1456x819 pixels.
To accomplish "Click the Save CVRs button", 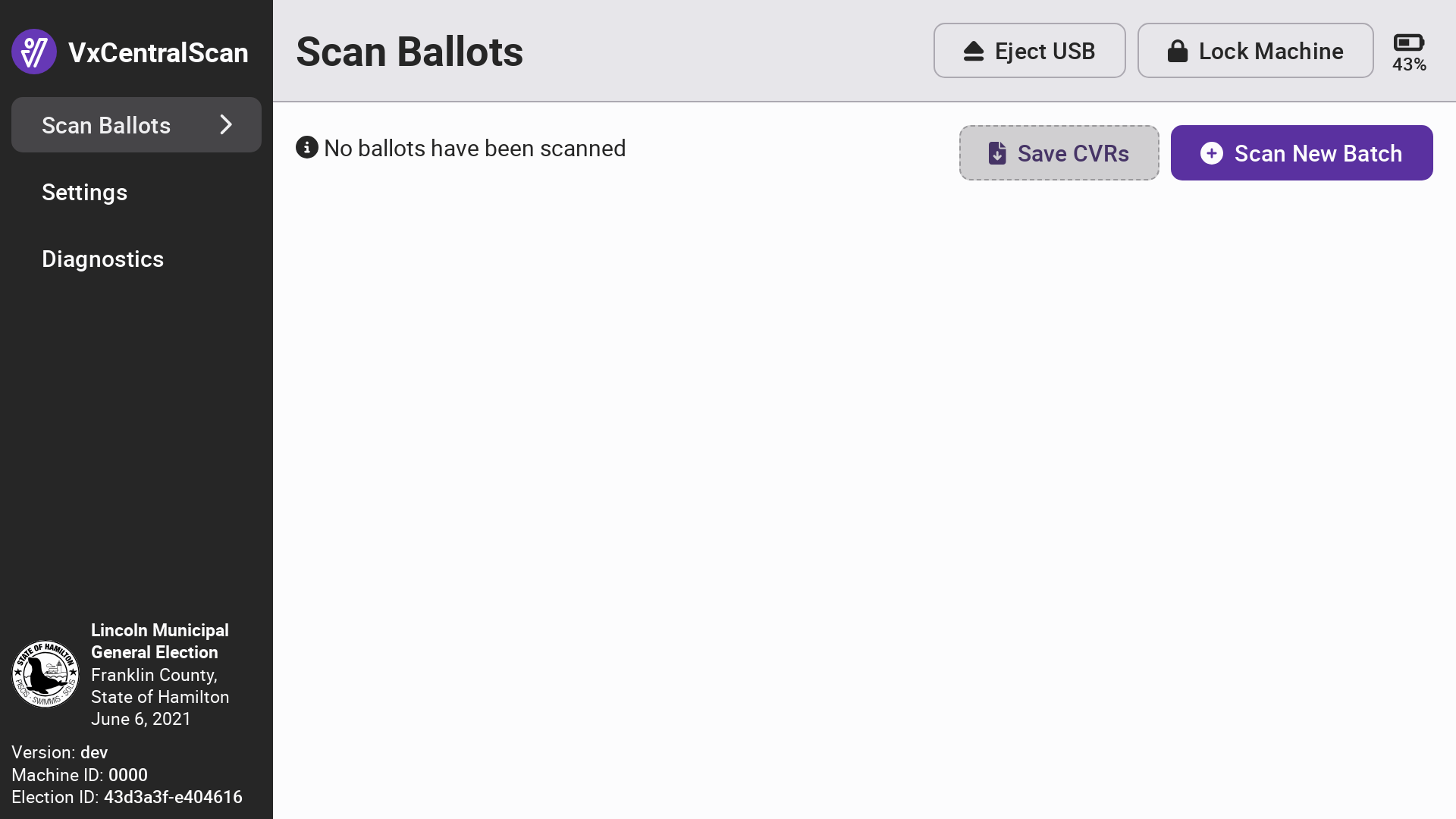I will coord(1059,153).
